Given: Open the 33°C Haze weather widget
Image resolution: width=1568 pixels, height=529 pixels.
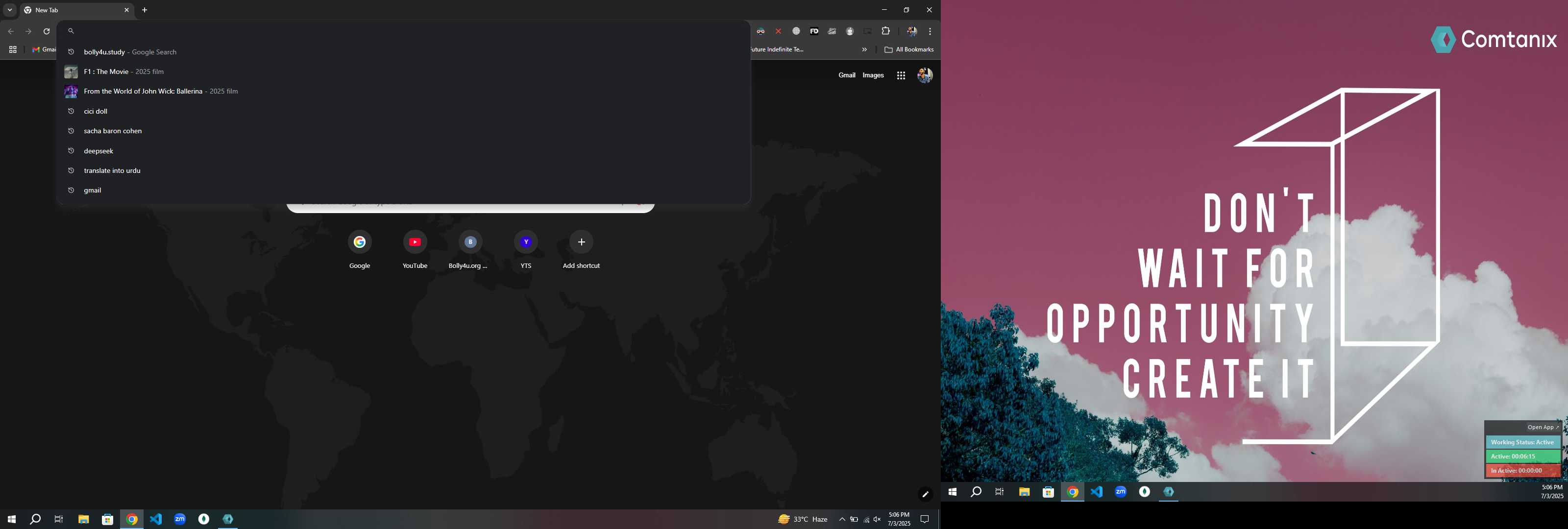Looking at the screenshot, I should [803, 519].
